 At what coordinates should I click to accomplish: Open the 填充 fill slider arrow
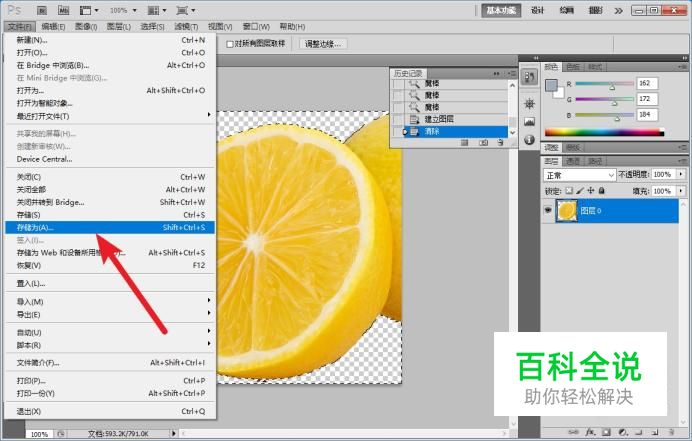[x=681, y=191]
